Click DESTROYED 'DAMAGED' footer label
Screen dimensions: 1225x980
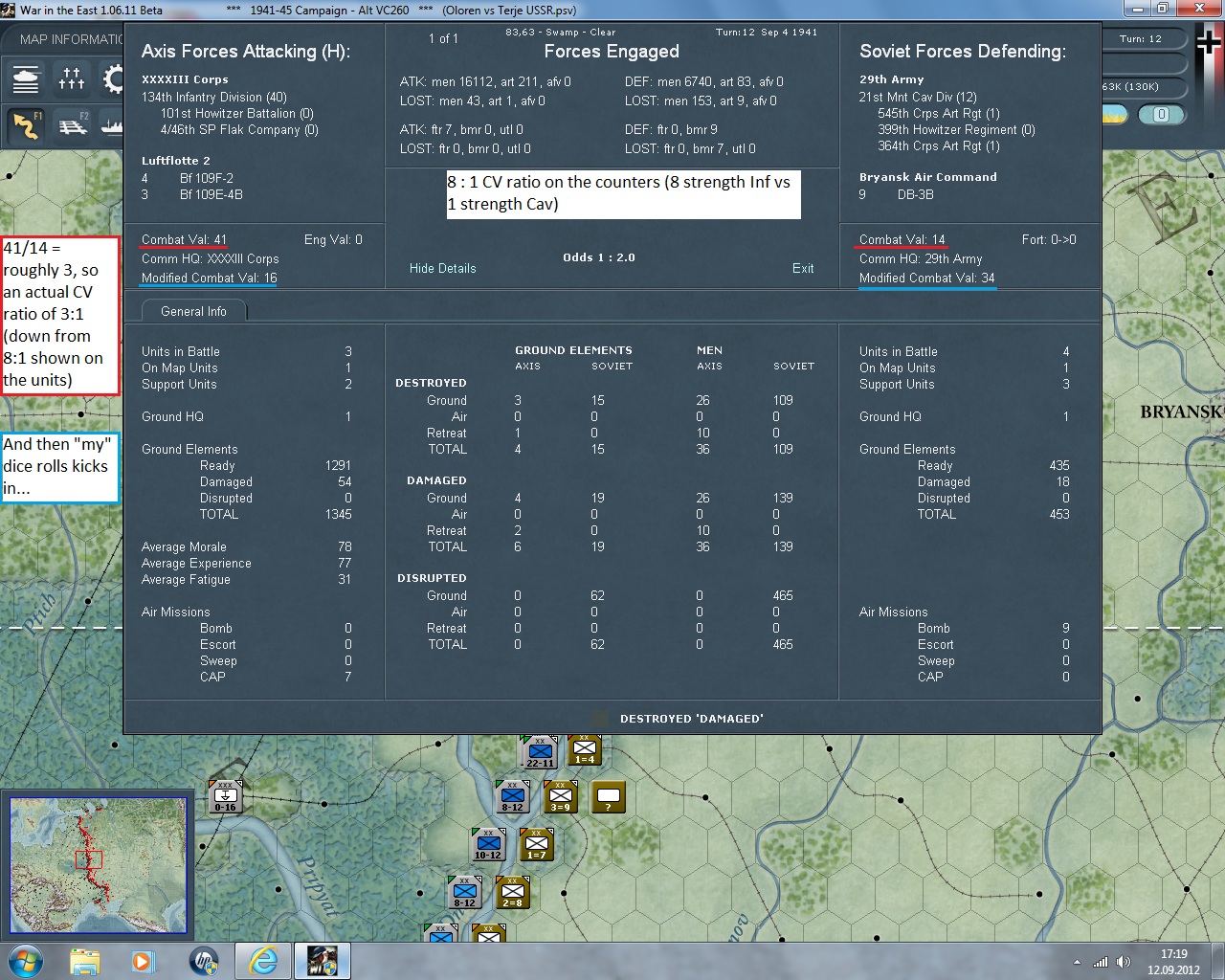click(x=692, y=719)
